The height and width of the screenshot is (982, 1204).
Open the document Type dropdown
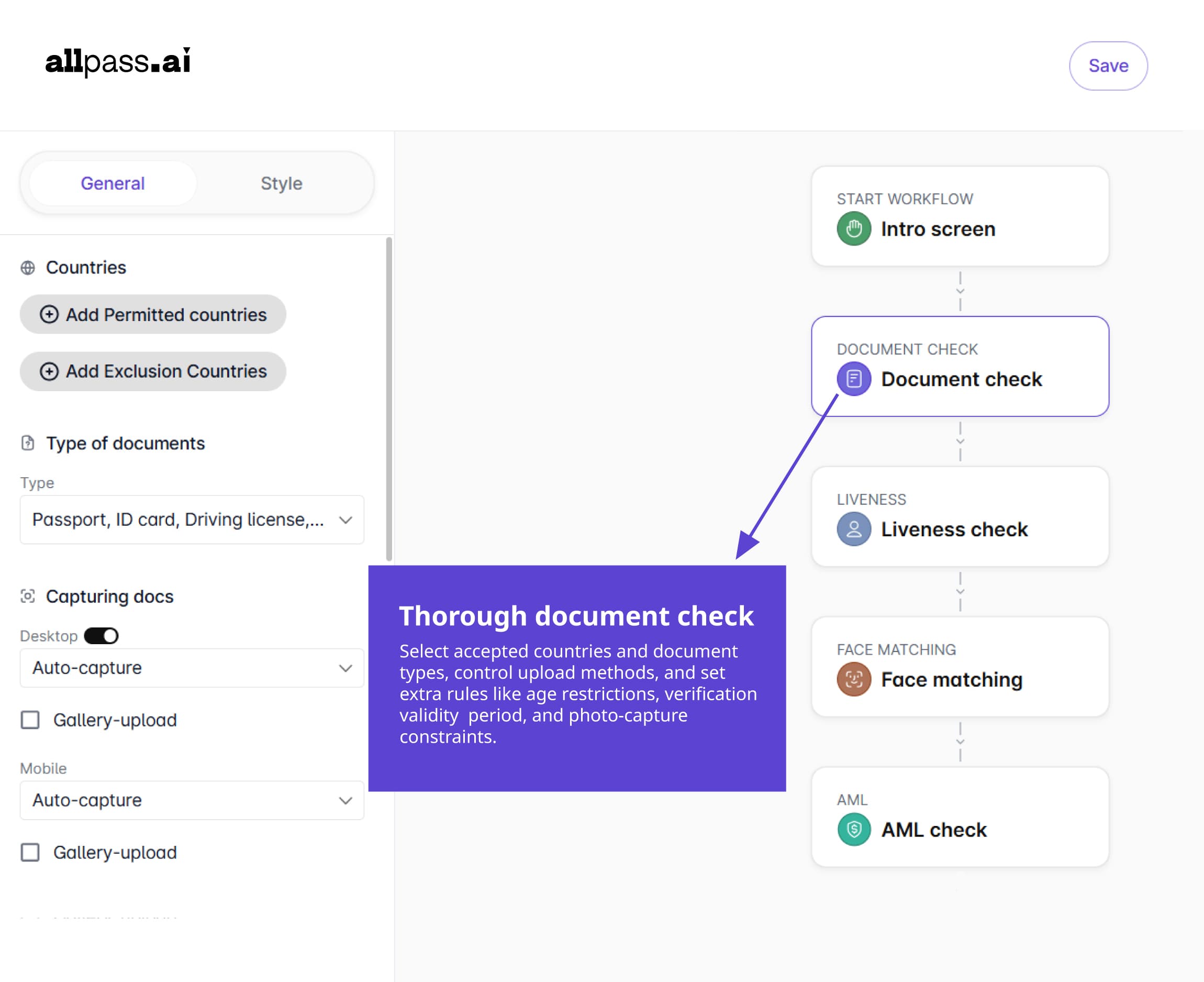(x=192, y=520)
